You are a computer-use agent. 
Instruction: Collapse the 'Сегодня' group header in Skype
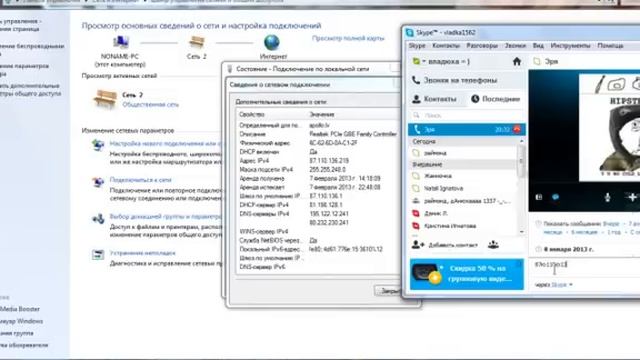pos(463,142)
